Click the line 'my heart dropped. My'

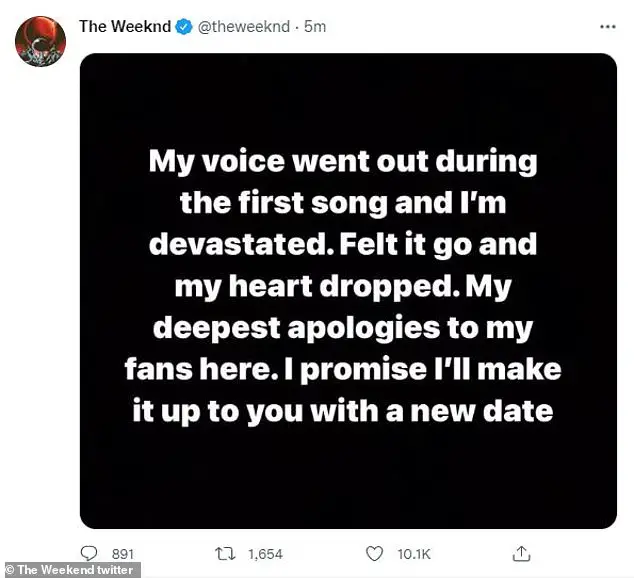343,288
